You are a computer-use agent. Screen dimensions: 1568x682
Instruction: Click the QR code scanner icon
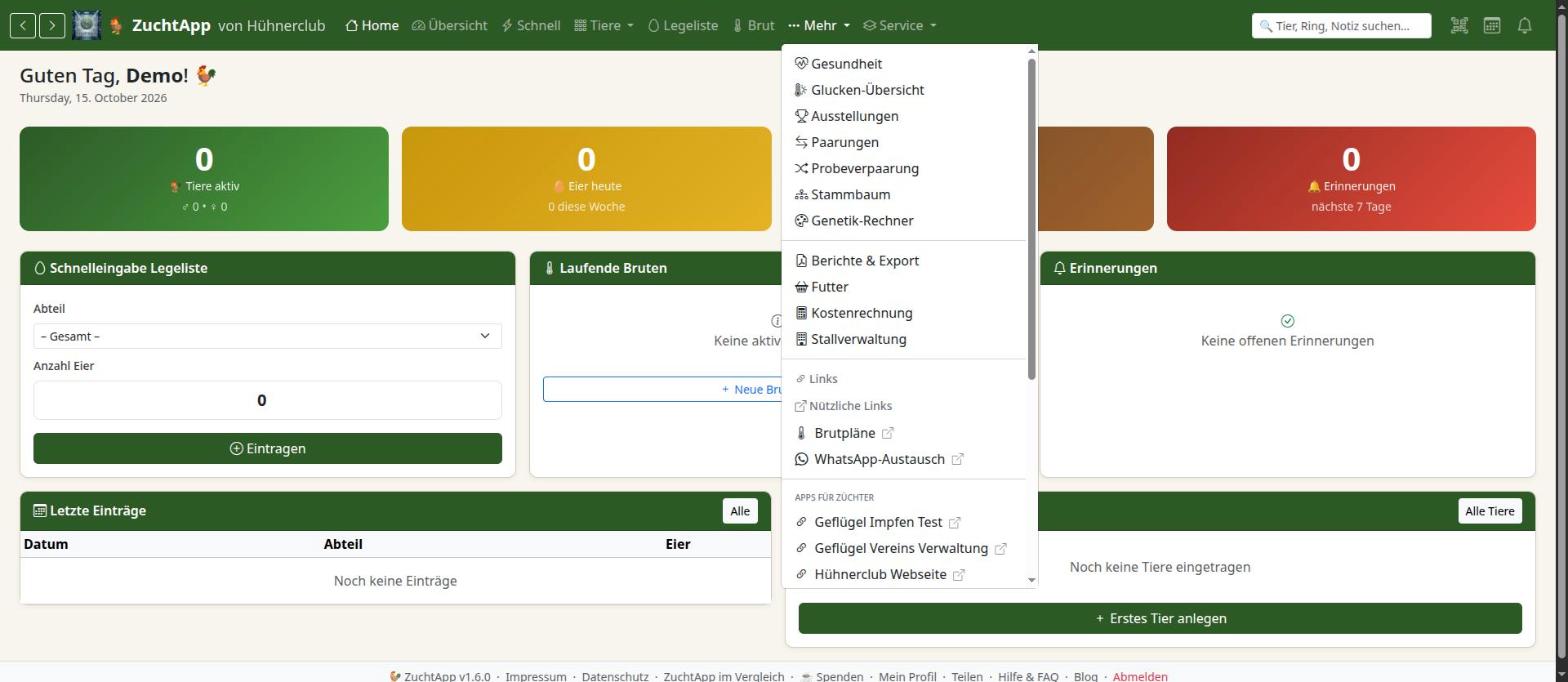point(1459,26)
